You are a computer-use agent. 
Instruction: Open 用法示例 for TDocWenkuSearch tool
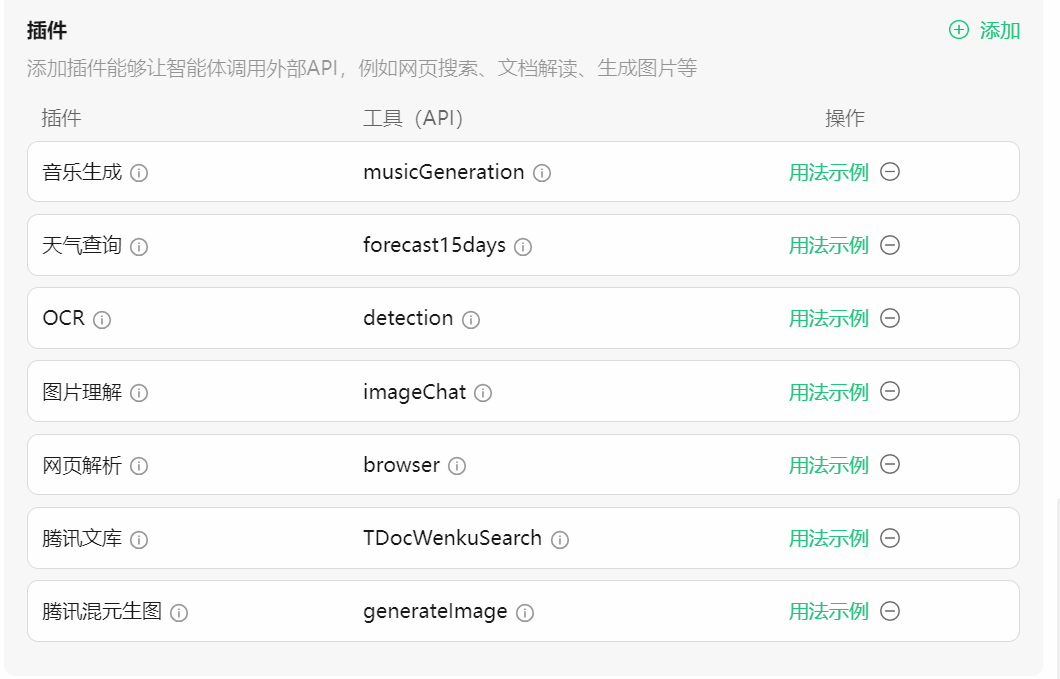click(828, 538)
